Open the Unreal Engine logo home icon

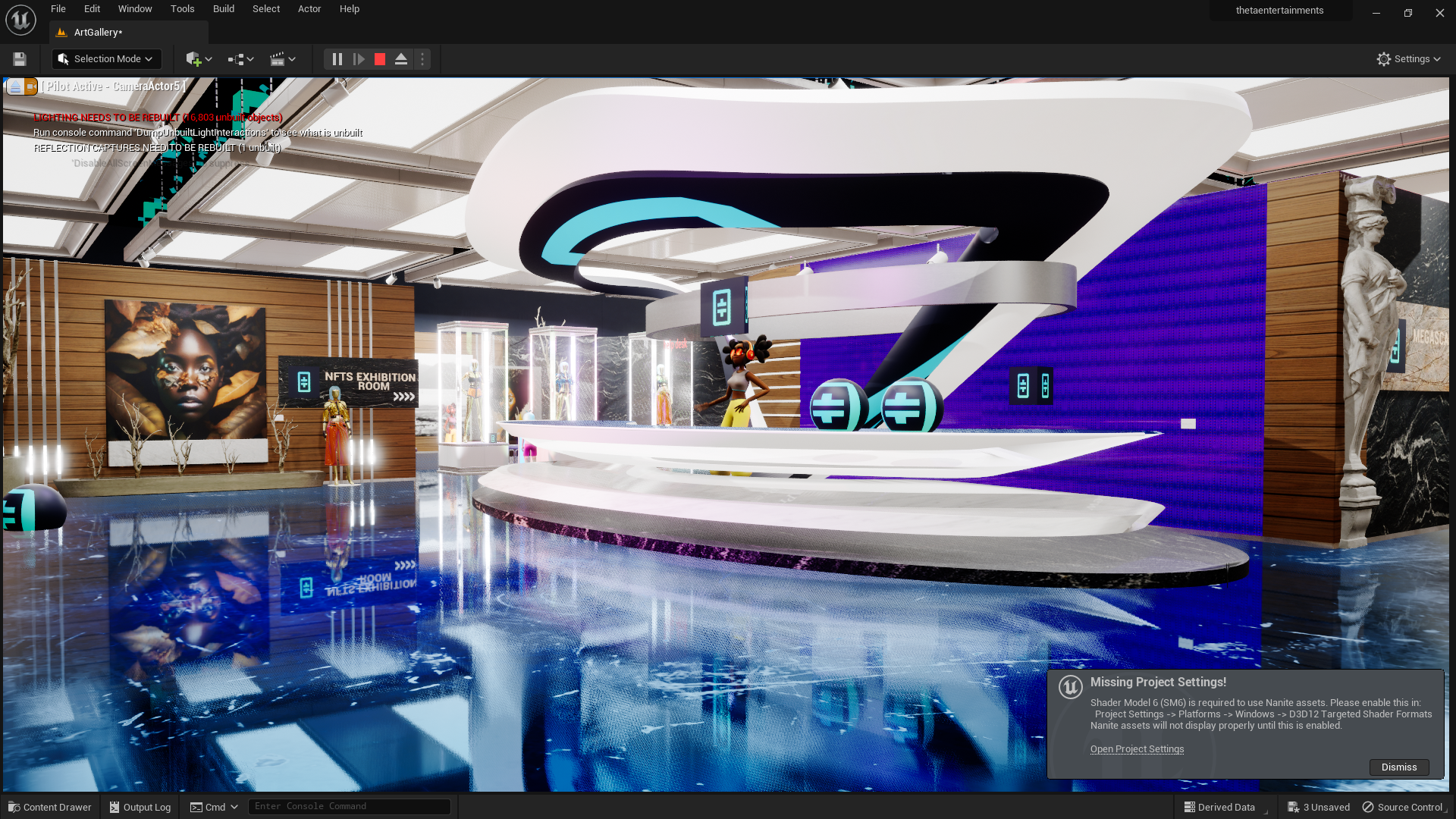pyautogui.click(x=20, y=20)
